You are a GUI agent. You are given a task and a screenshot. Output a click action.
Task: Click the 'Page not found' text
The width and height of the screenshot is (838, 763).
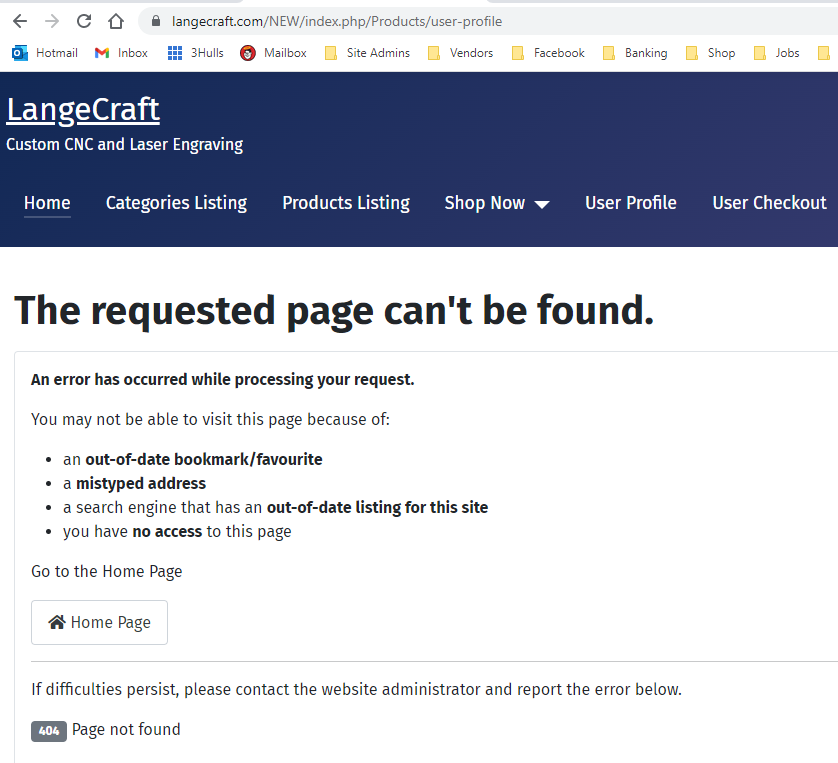click(126, 730)
